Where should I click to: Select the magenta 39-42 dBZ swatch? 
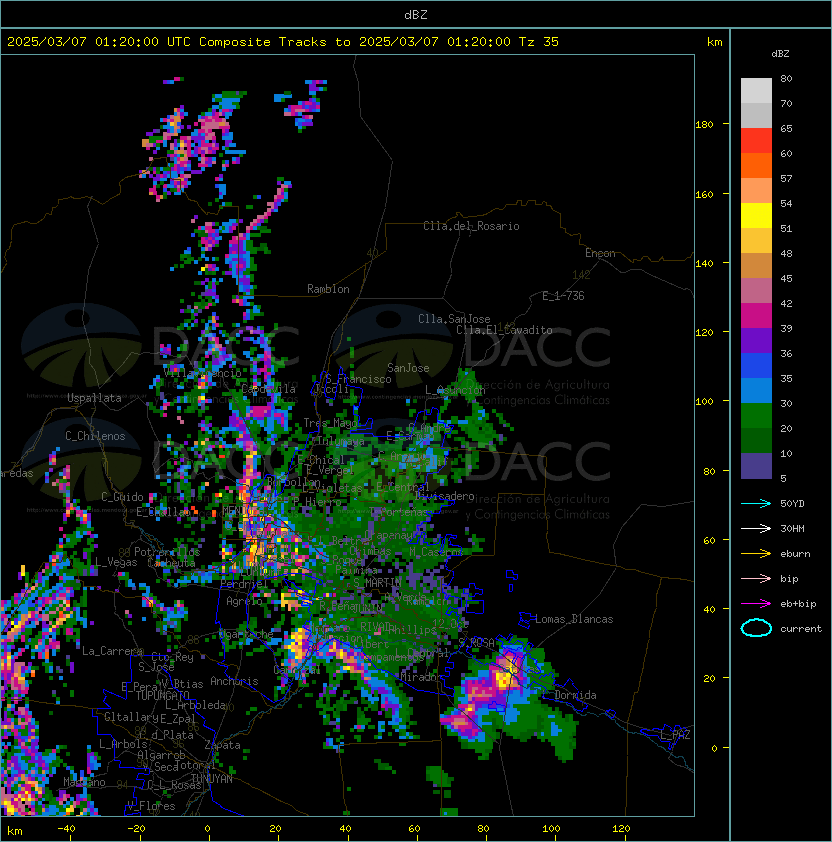(x=756, y=316)
